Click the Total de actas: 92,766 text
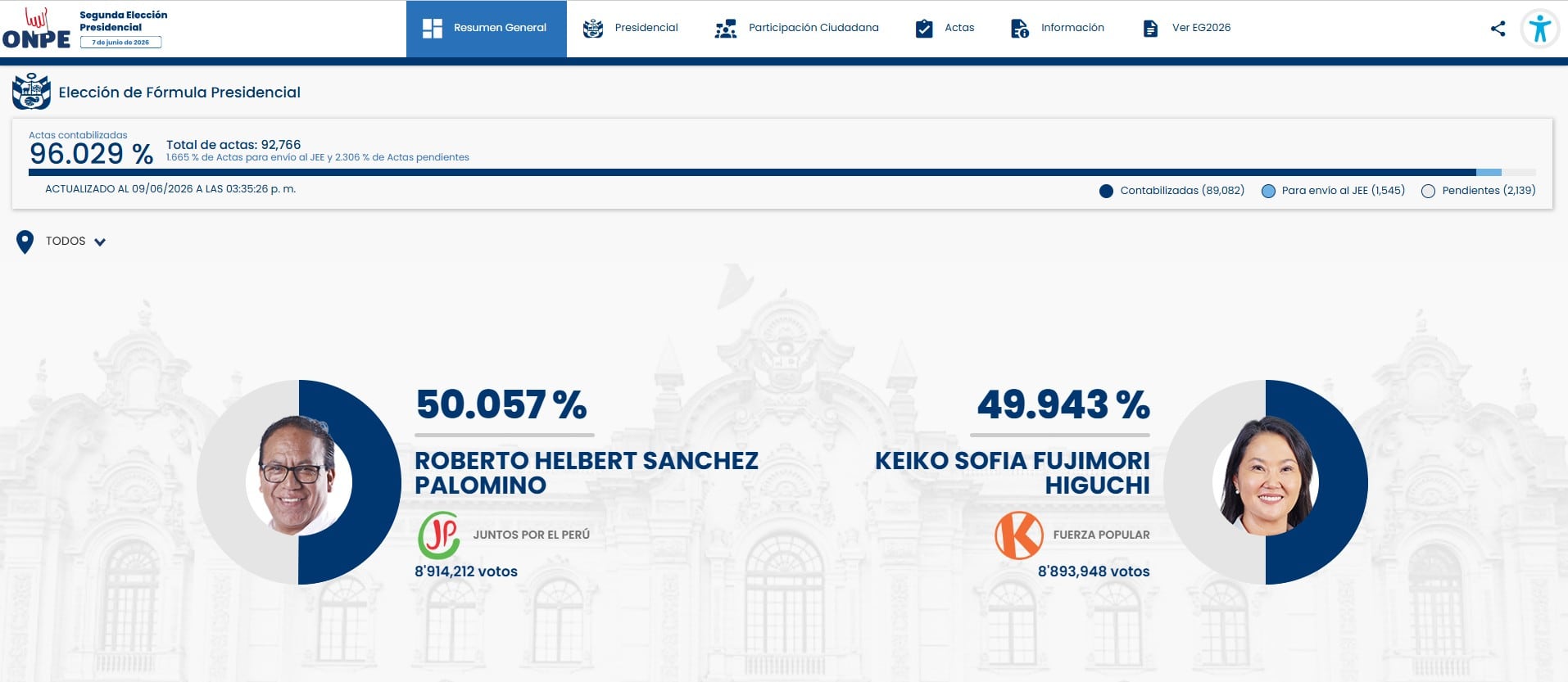Viewport: 1568px width, 682px height. (x=233, y=145)
